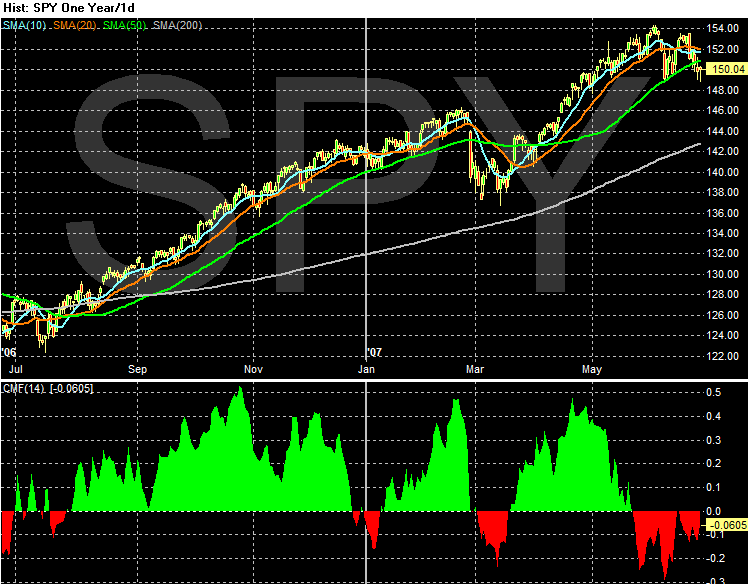
Task: Click the 132.00 price axis label
Action: (x=725, y=254)
